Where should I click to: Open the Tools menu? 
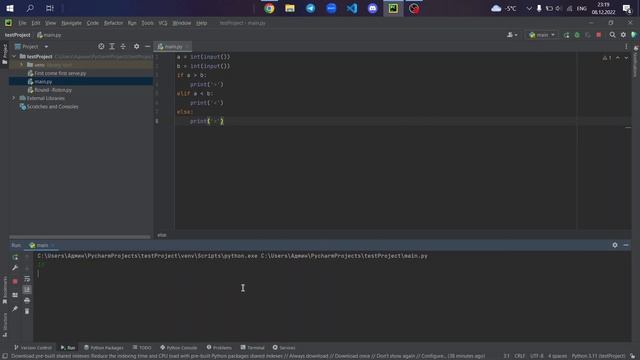tap(147, 23)
